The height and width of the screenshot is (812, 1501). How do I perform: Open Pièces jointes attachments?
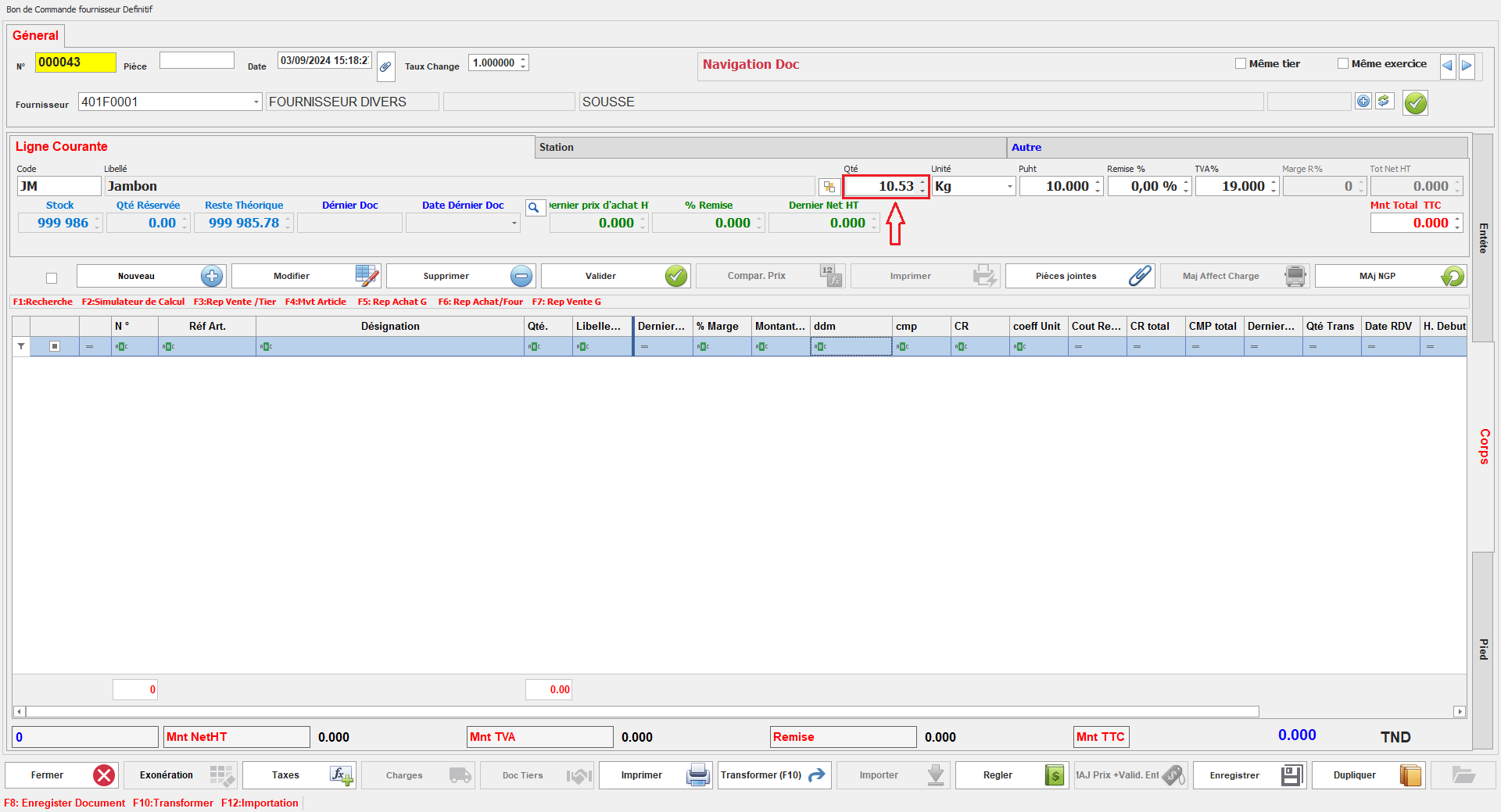[x=1080, y=276]
